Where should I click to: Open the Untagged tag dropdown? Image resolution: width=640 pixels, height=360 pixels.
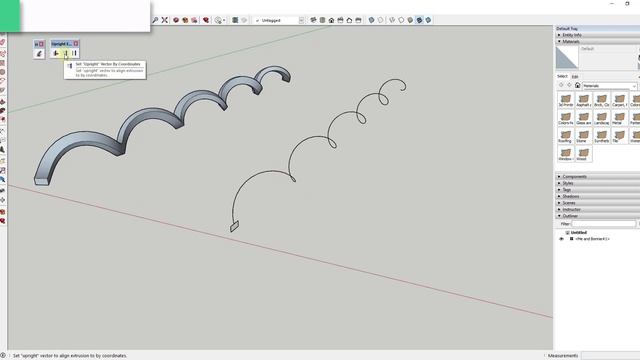point(301,20)
